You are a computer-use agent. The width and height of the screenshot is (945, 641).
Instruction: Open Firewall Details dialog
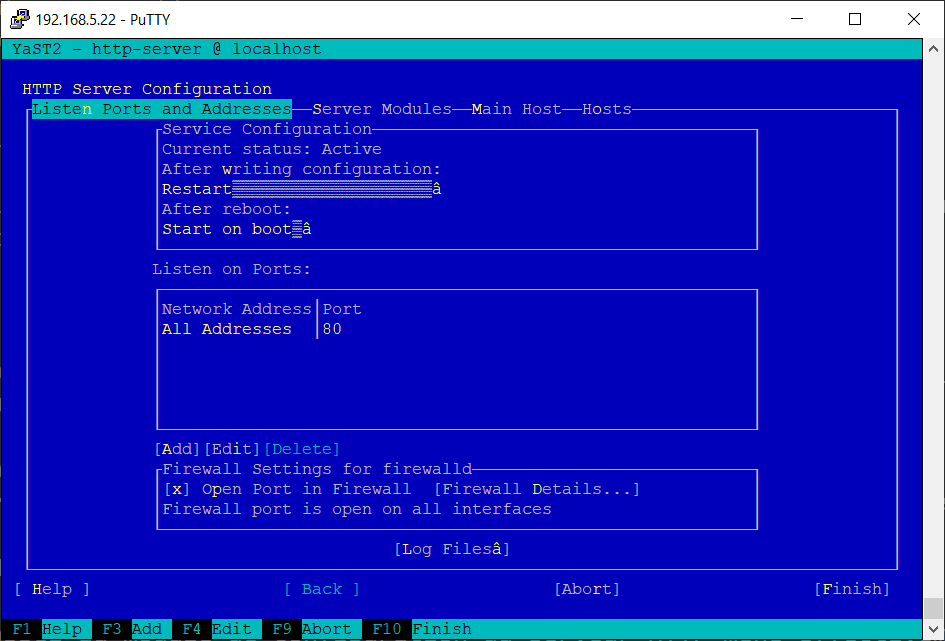(536, 489)
